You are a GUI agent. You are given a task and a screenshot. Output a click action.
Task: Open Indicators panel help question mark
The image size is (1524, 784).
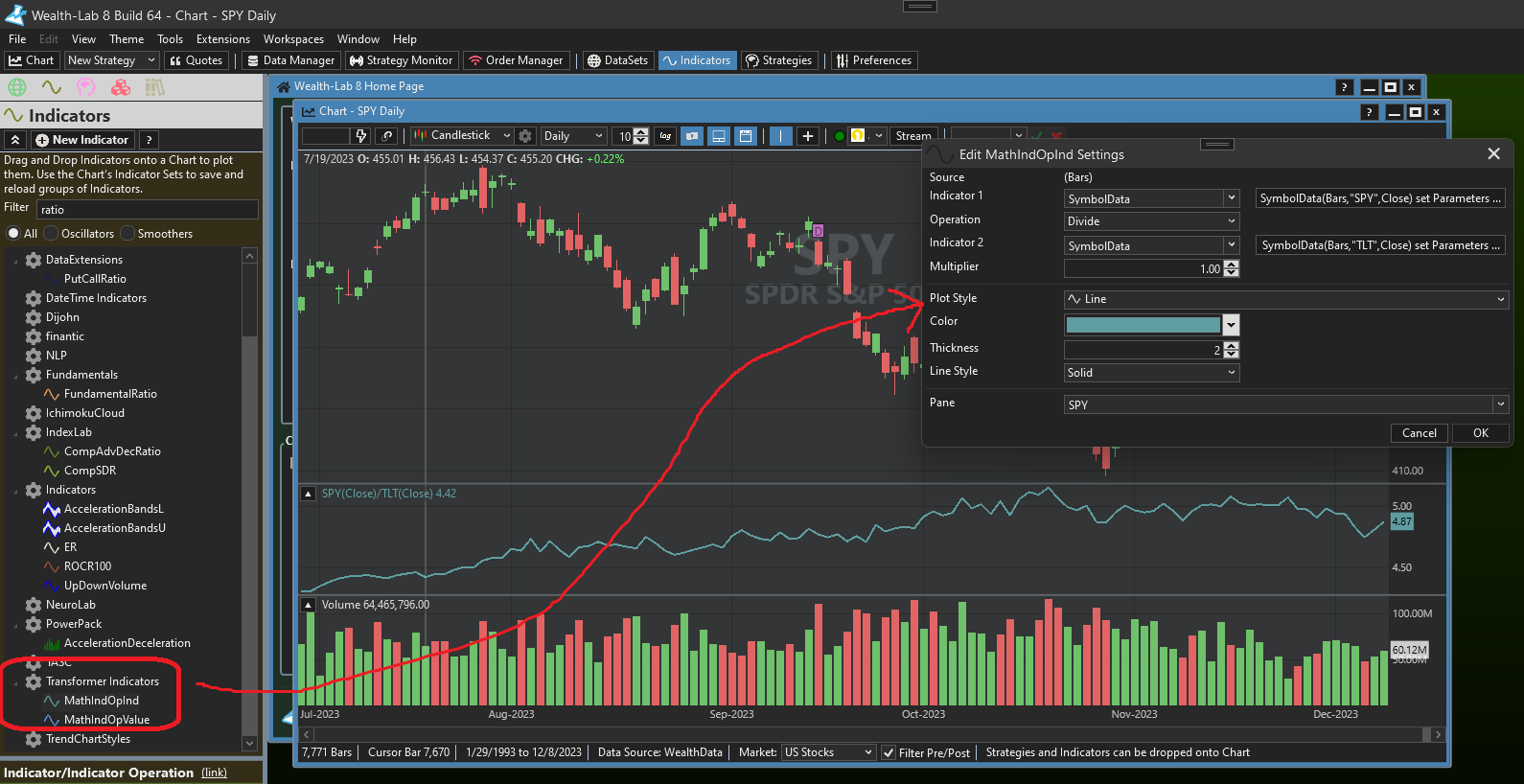click(149, 140)
